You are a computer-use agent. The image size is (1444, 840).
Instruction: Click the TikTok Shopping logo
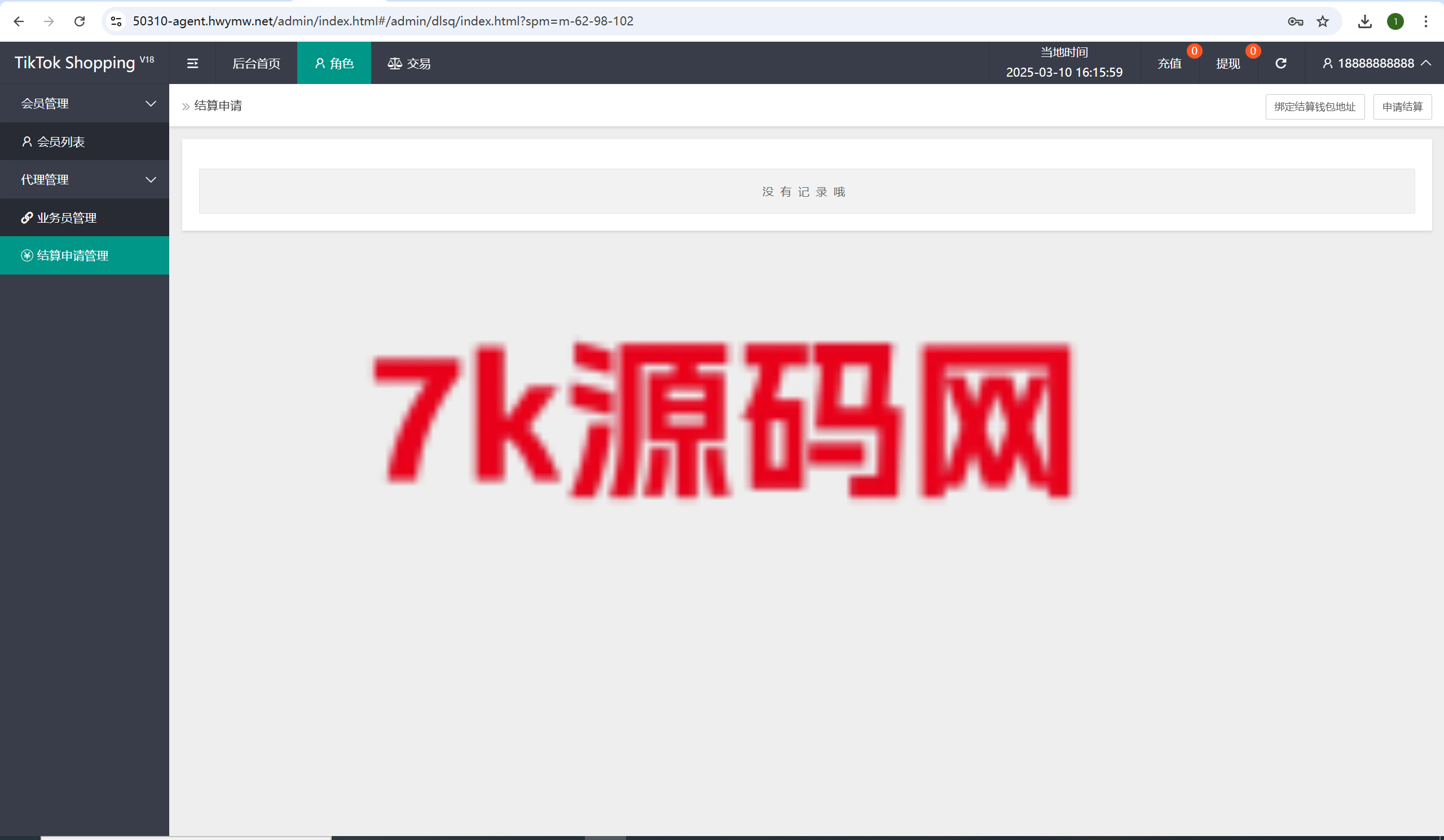click(84, 63)
